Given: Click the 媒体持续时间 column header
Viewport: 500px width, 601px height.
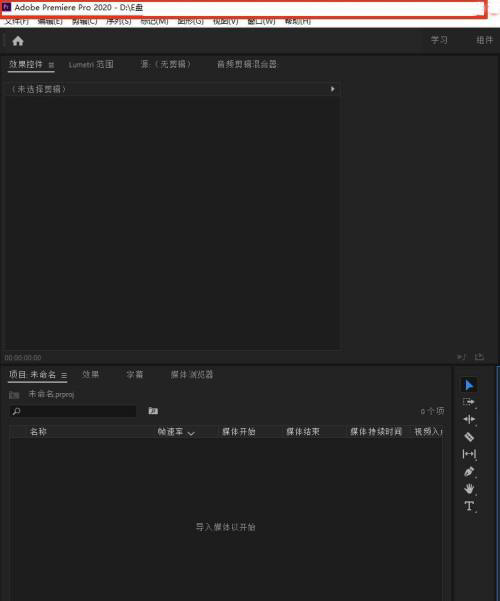Looking at the screenshot, I should [376, 432].
